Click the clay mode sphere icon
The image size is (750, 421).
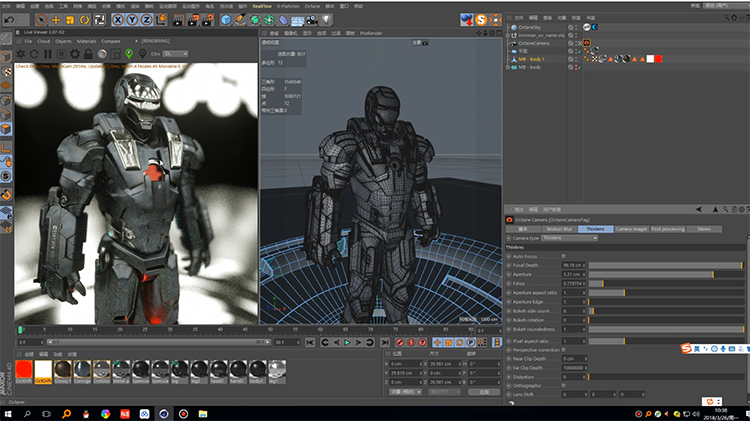(102, 54)
